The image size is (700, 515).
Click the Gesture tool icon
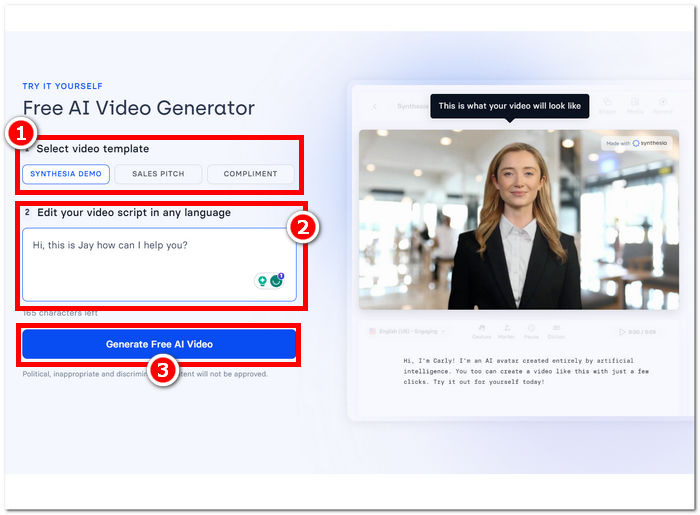point(482,332)
